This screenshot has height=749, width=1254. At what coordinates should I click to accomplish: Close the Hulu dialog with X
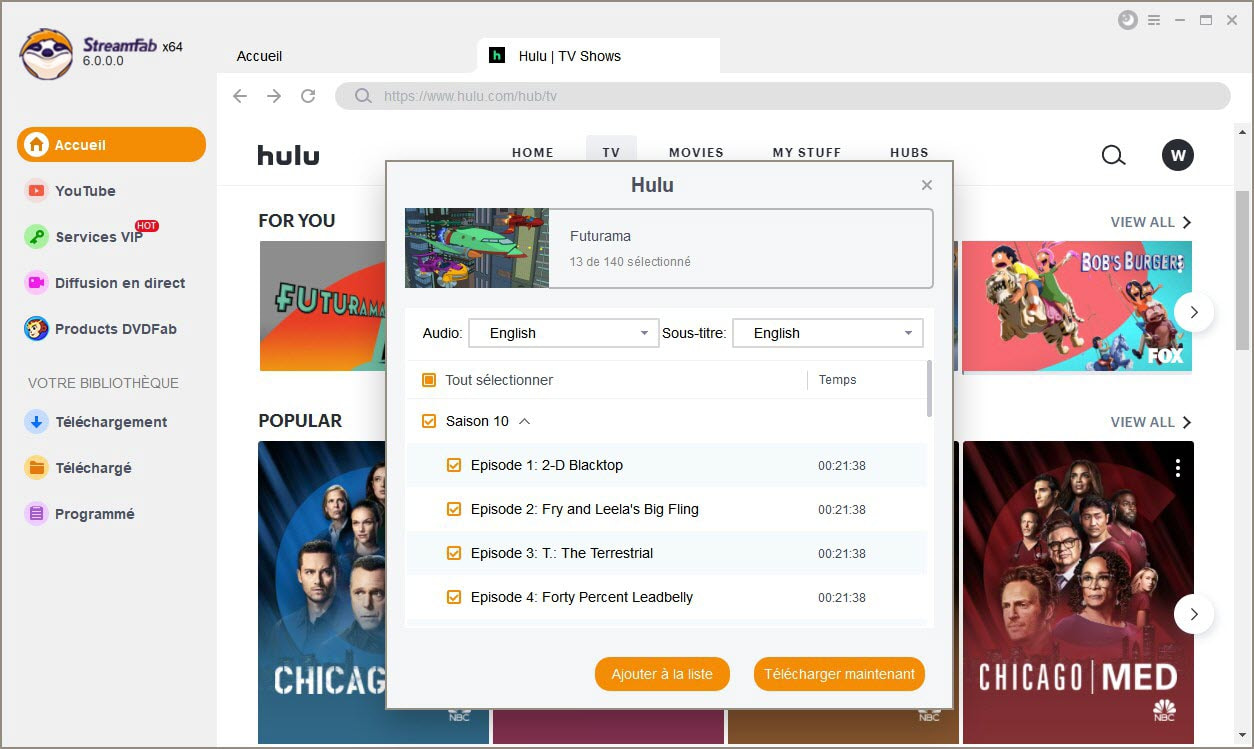pyautogui.click(x=927, y=185)
